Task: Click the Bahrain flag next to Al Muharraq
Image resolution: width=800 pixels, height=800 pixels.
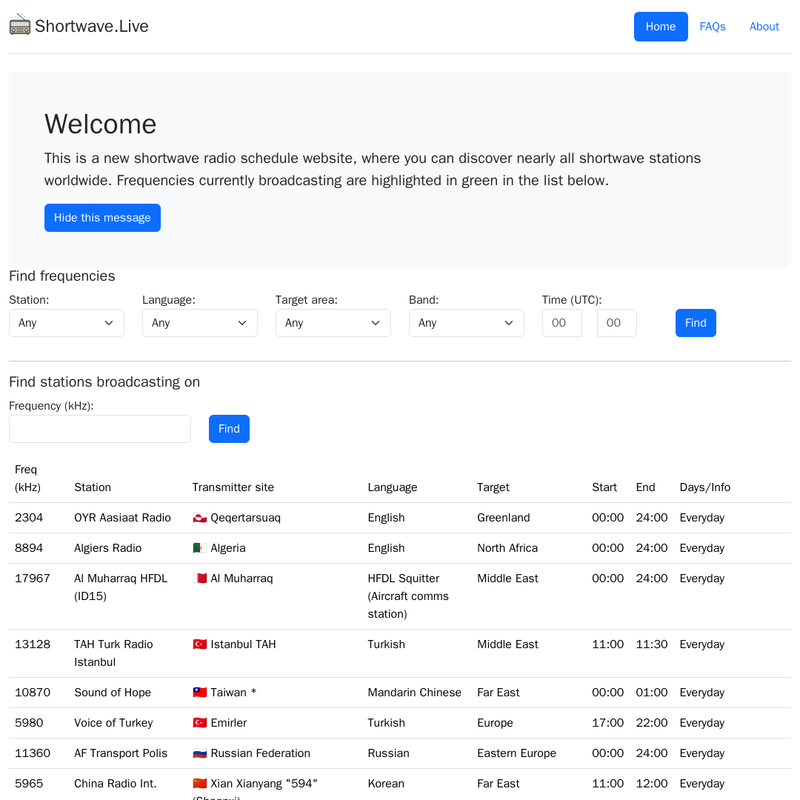Action: [x=200, y=578]
